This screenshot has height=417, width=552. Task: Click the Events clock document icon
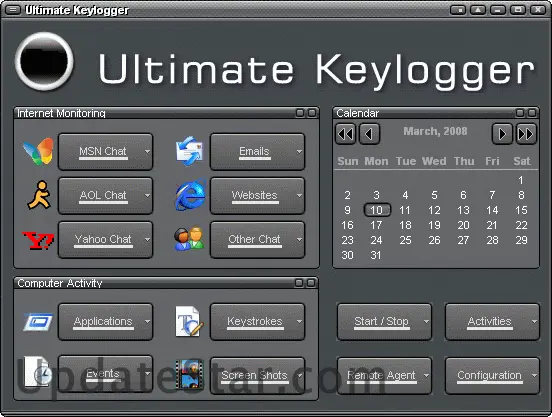click(37, 372)
